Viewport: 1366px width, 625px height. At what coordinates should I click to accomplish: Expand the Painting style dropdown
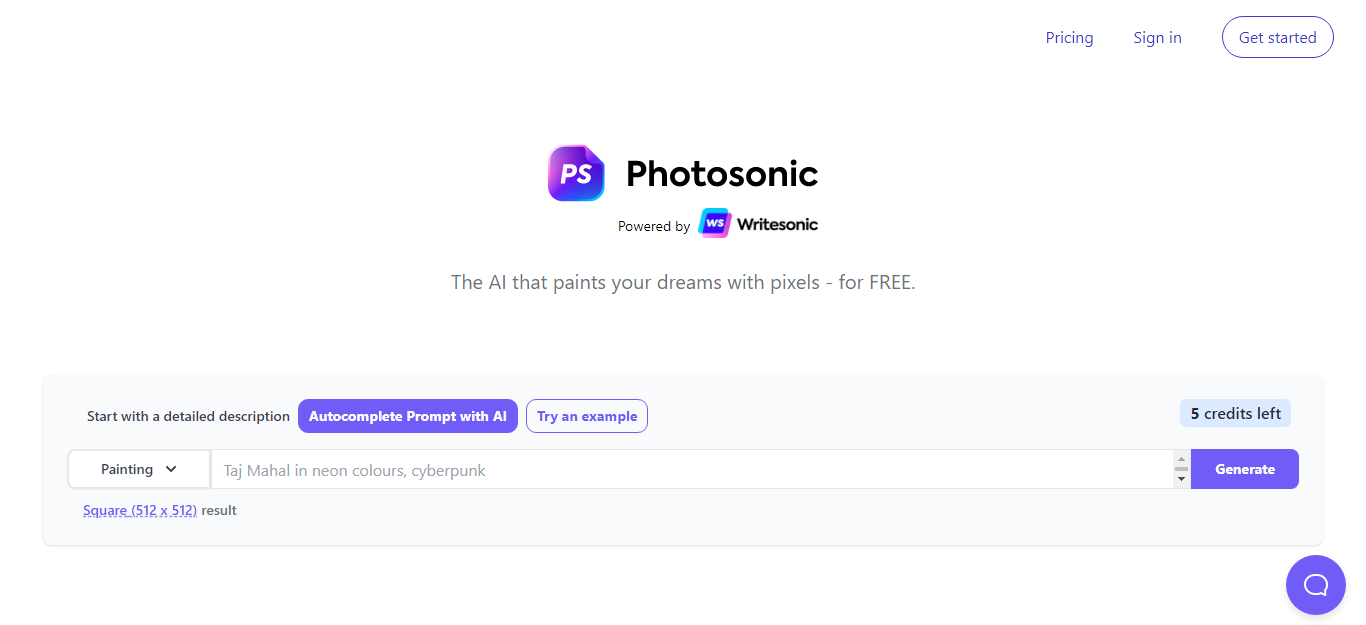(x=138, y=468)
